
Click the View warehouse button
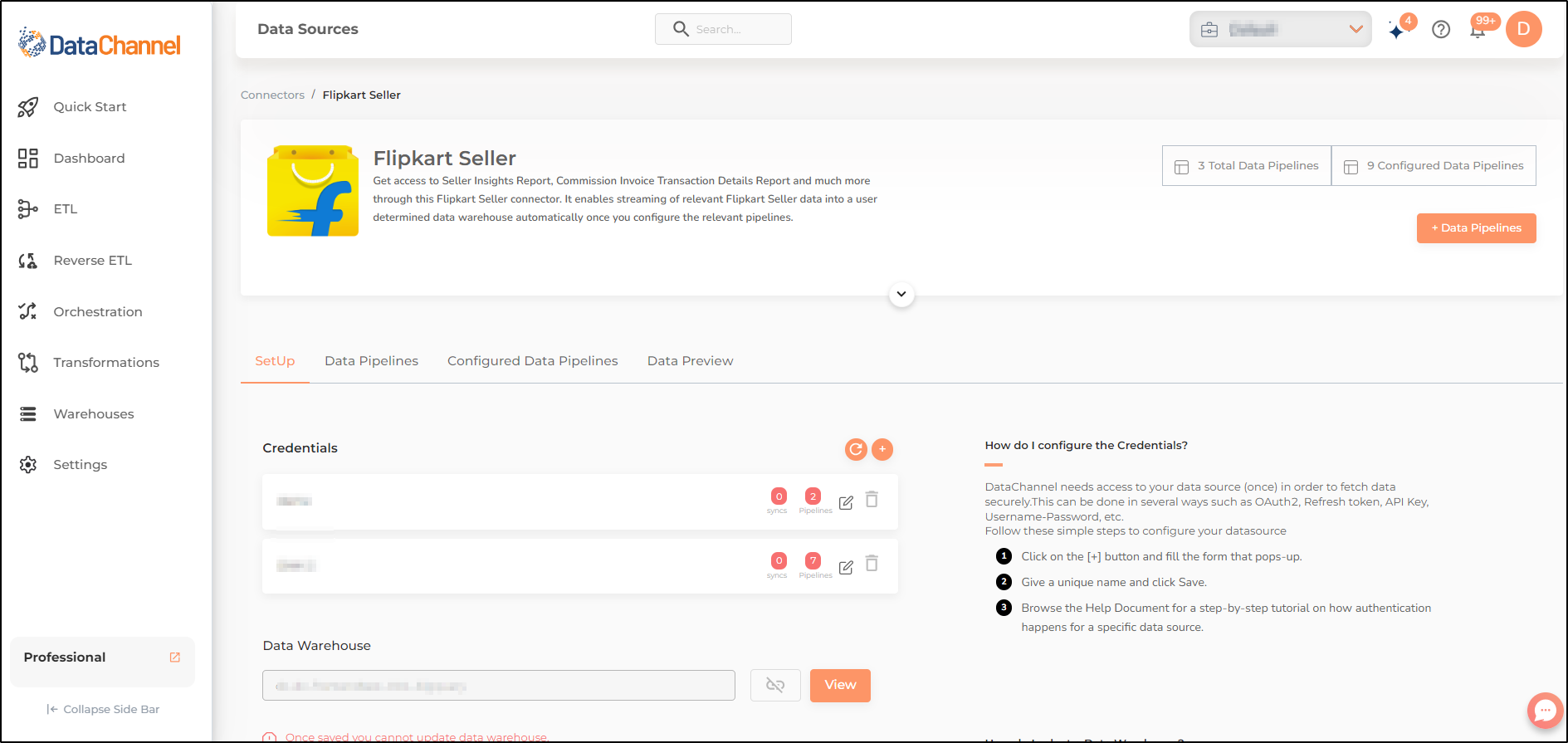click(840, 686)
